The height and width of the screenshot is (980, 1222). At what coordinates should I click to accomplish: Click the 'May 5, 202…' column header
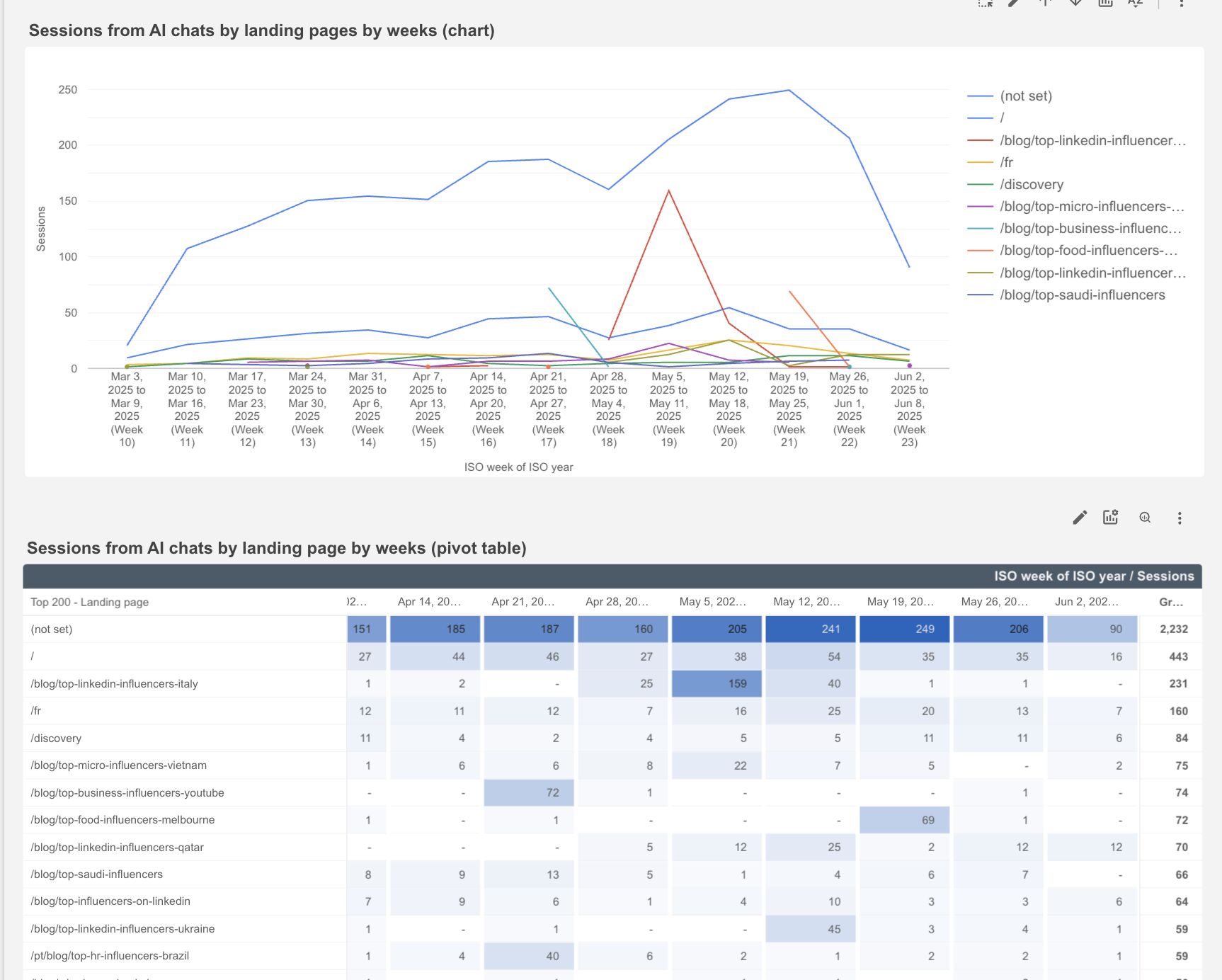coord(712,602)
